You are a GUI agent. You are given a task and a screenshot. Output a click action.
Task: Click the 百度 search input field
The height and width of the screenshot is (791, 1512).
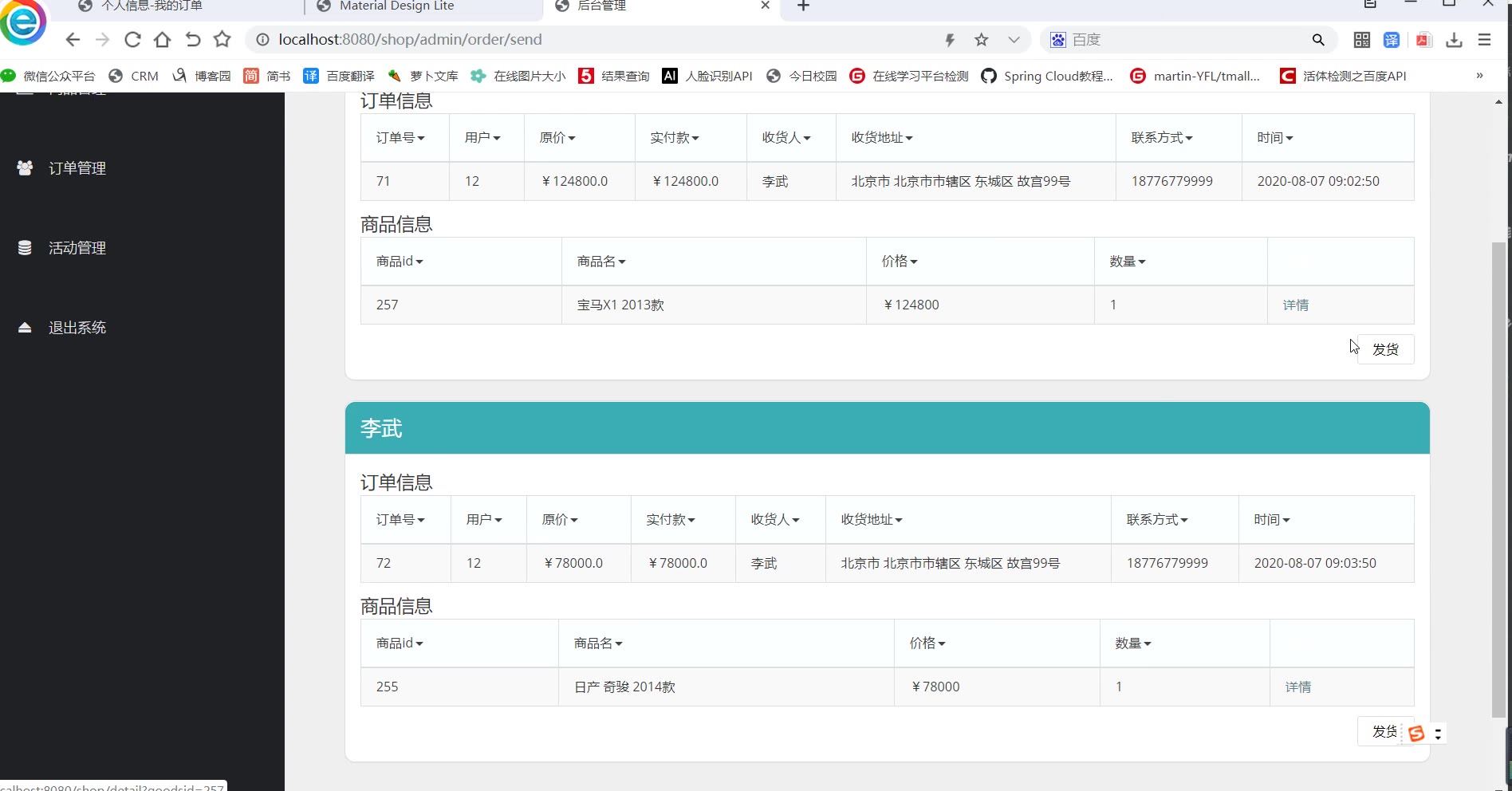tap(1188, 40)
